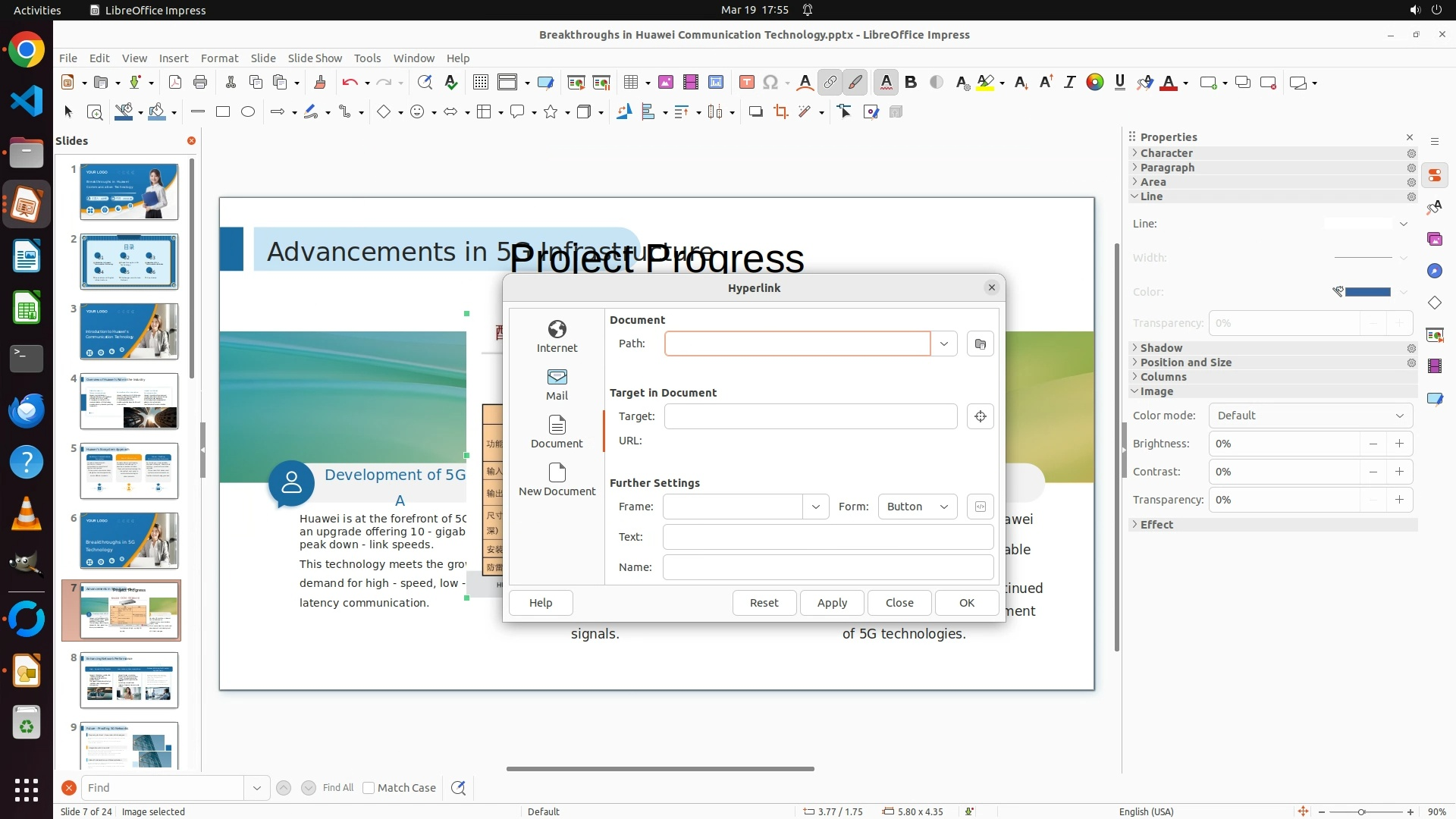The image size is (1456, 819).
Task: Click the Insert Table toolbar icon
Action: (630, 83)
